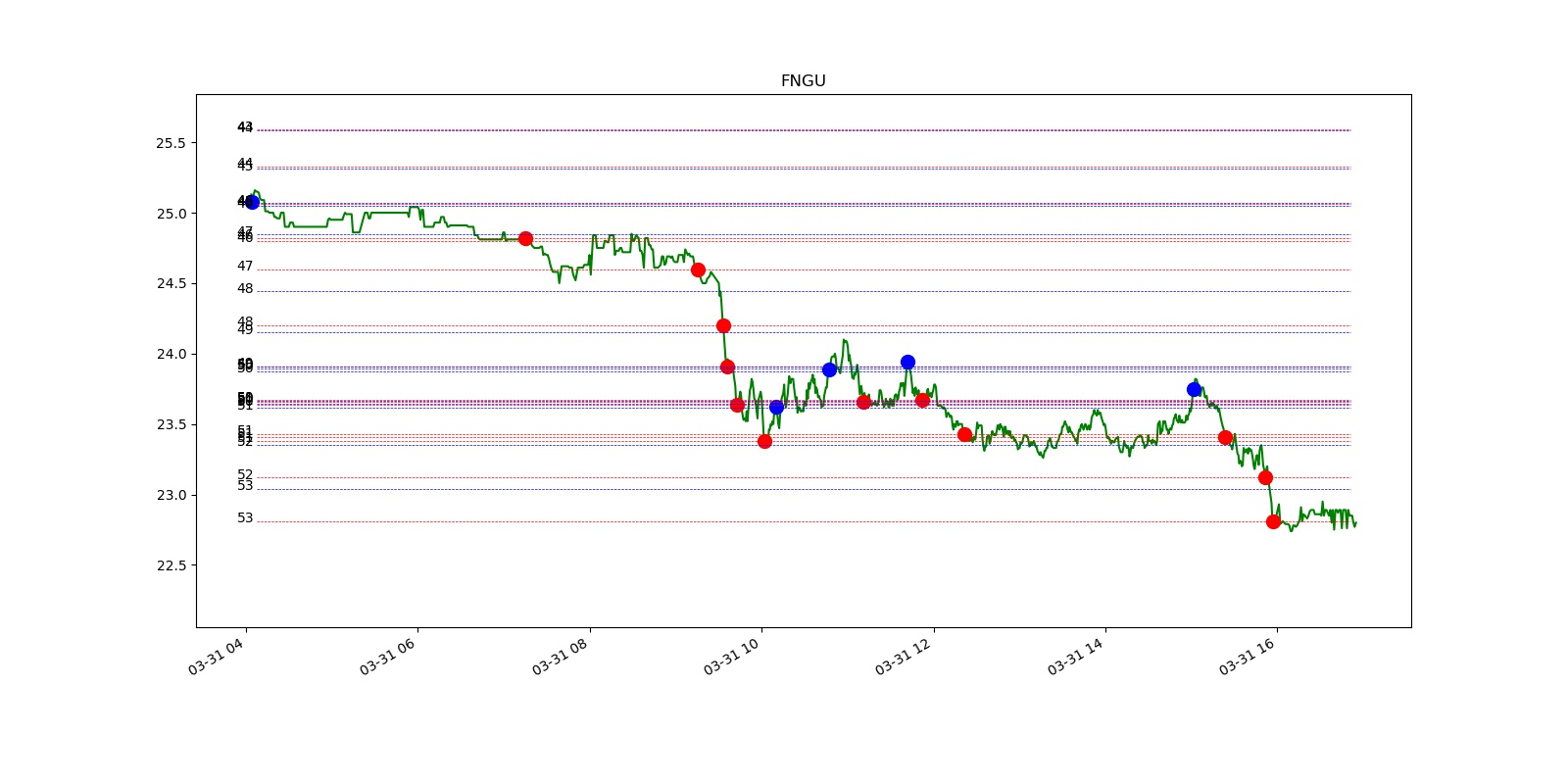Click the 03-31 06 x-axis label
1568x784 pixels.
tap(387, 657)
